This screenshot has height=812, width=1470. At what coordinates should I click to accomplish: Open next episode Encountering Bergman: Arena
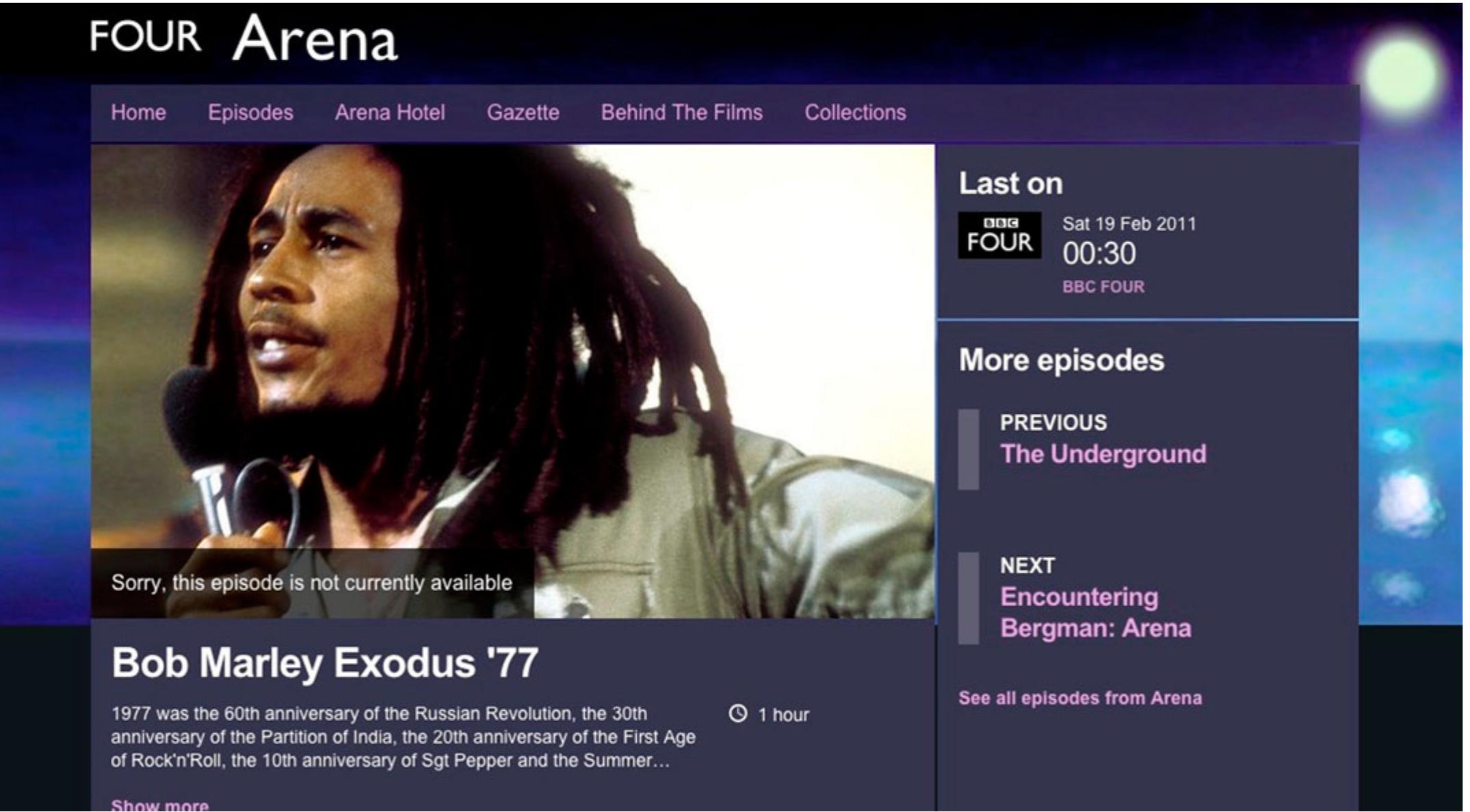point(1095,612)
